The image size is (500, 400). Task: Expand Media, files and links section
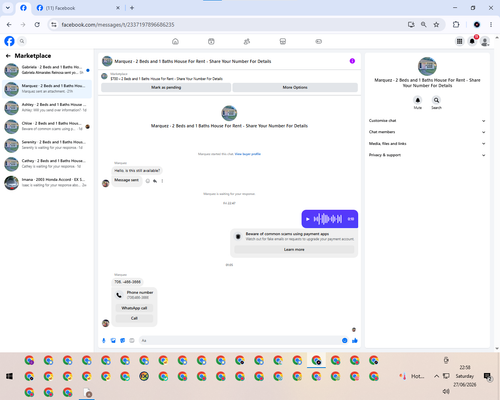pos(427,144)
